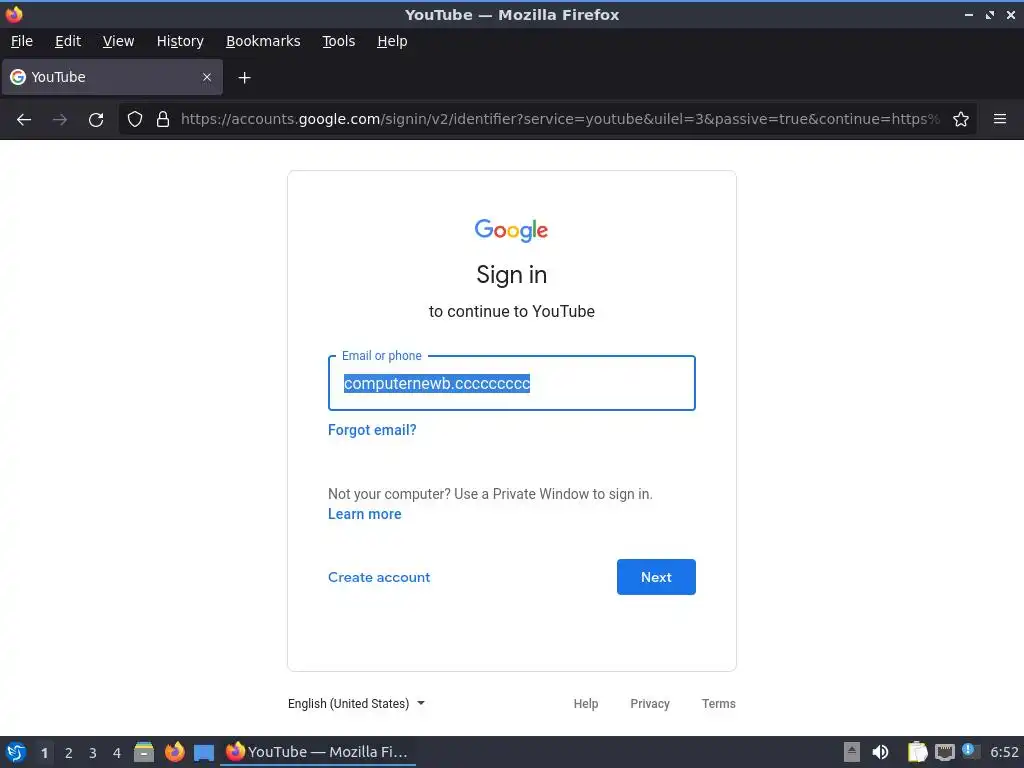Show site security padlock info
Image resolution: width=1024 pixels, height=768 pixels.
[163, 119]
